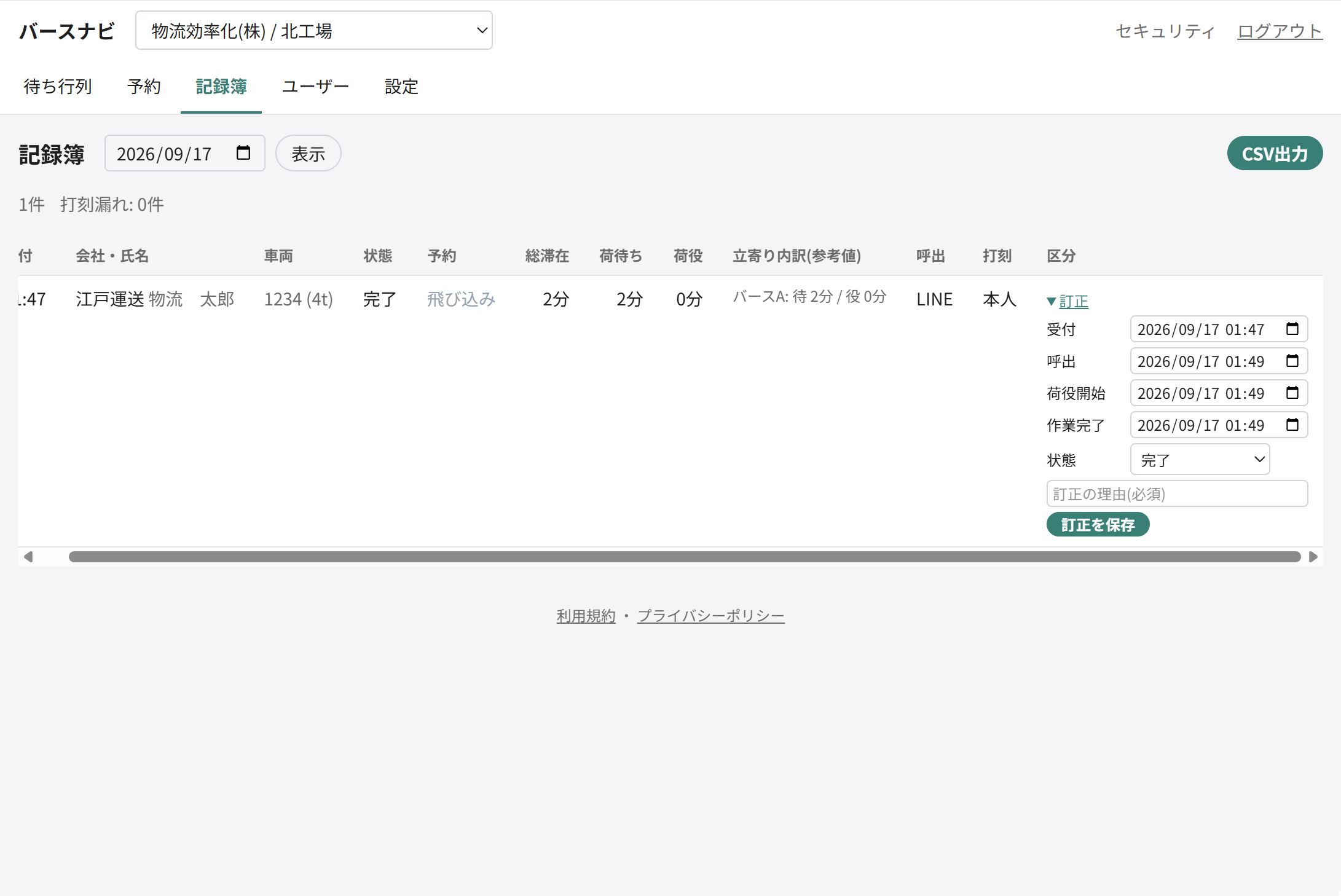Image resolution: width=1341 pixels, height=896 pixels.
Task: Click the バースナビ logo text
Action: pos(67,31)
